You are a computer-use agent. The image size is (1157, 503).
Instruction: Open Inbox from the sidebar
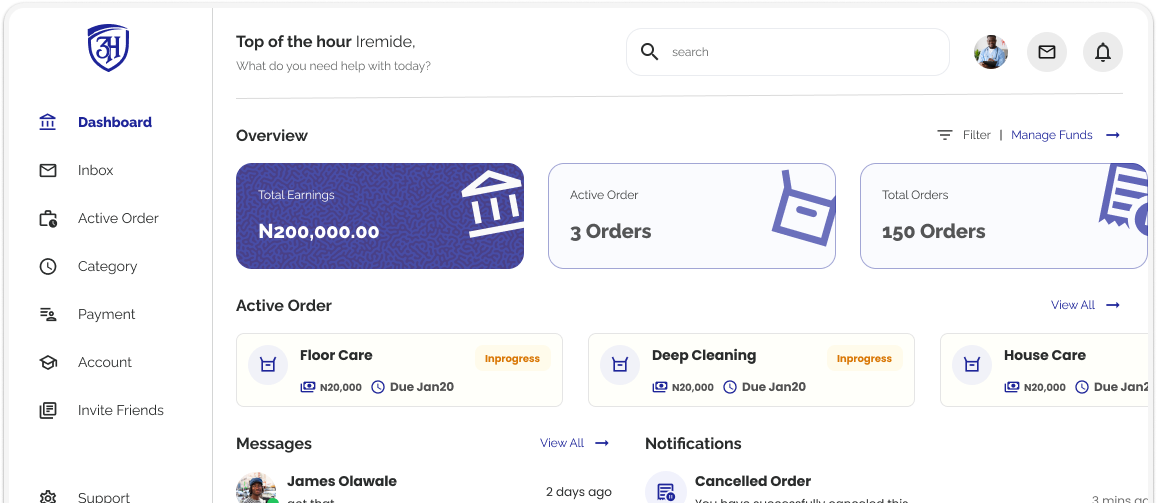[x=95, y=170]
